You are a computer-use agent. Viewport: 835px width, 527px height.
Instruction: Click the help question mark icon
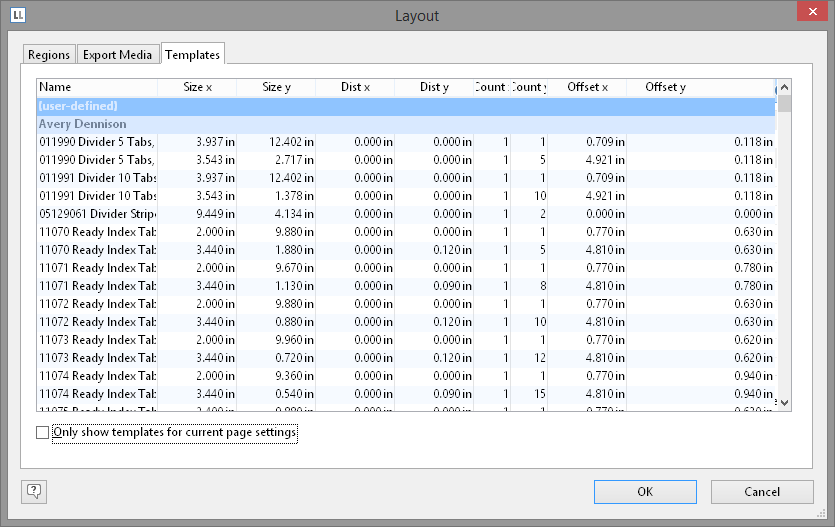34,491
